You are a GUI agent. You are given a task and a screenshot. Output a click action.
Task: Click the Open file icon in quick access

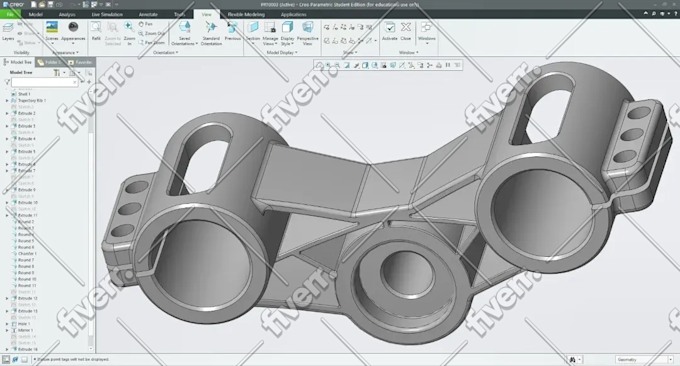(42, 4)
